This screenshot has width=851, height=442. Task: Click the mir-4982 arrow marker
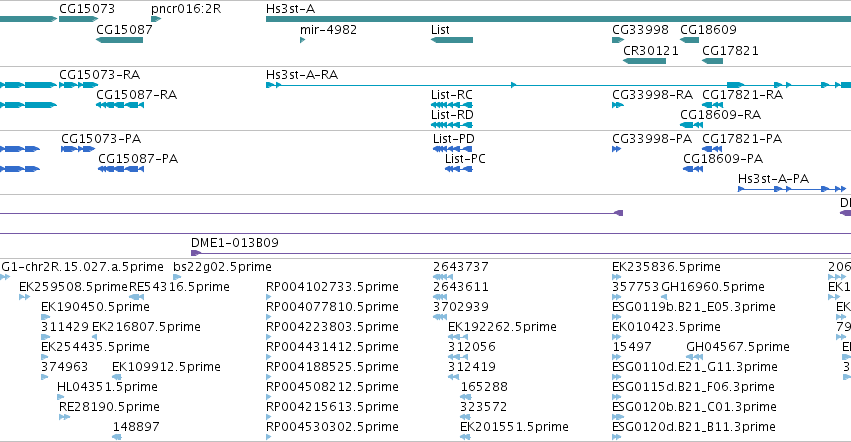[x=302, y=40]
